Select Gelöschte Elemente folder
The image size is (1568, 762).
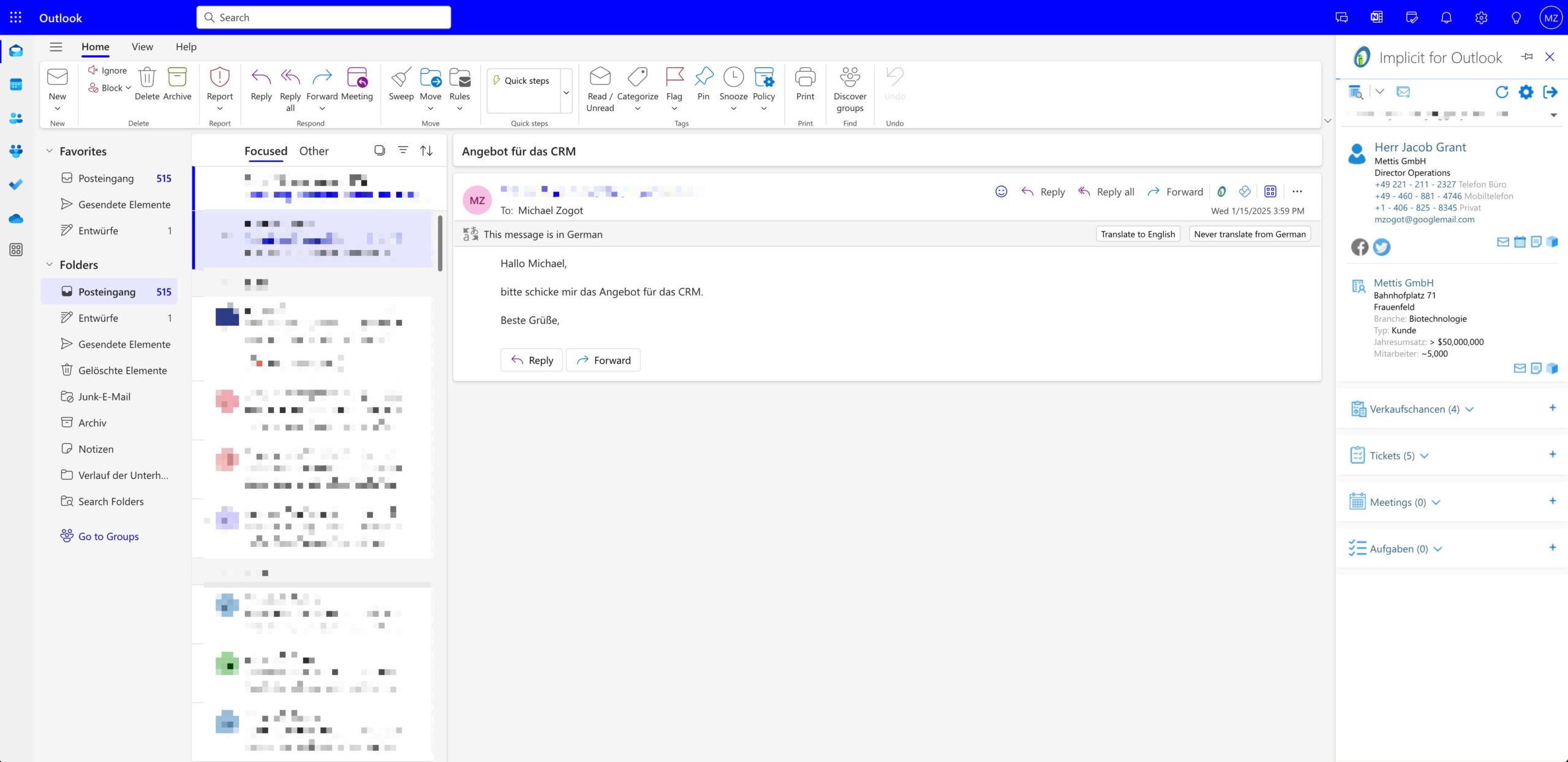pyautogui.click(x=110, y=370)
